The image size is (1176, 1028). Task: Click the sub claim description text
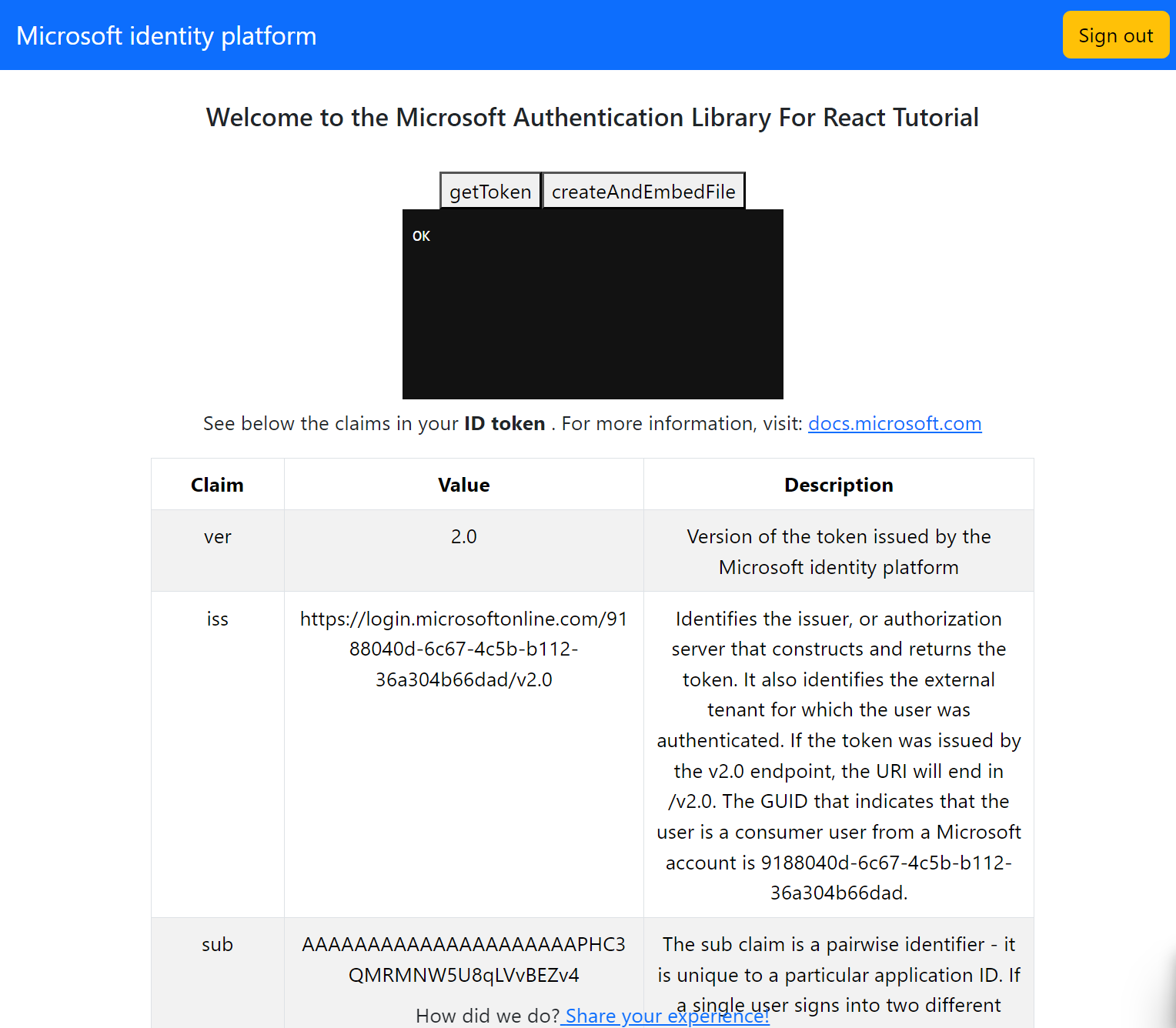tap(838, 975)
